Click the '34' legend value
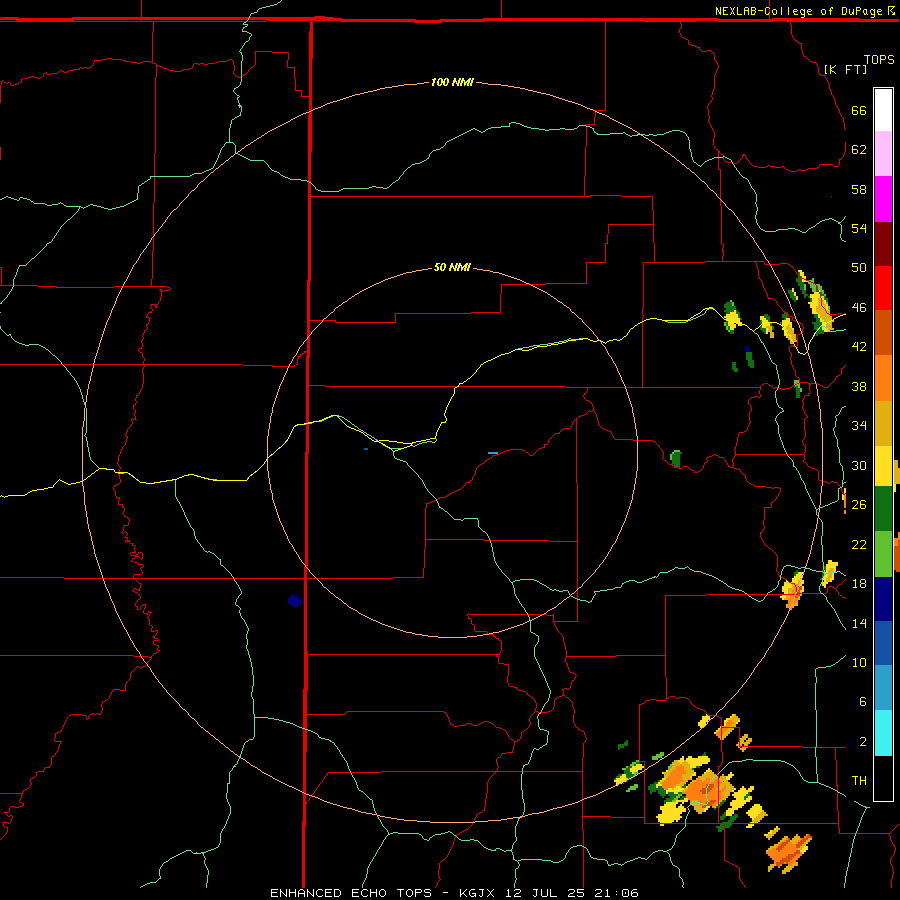 859,425
